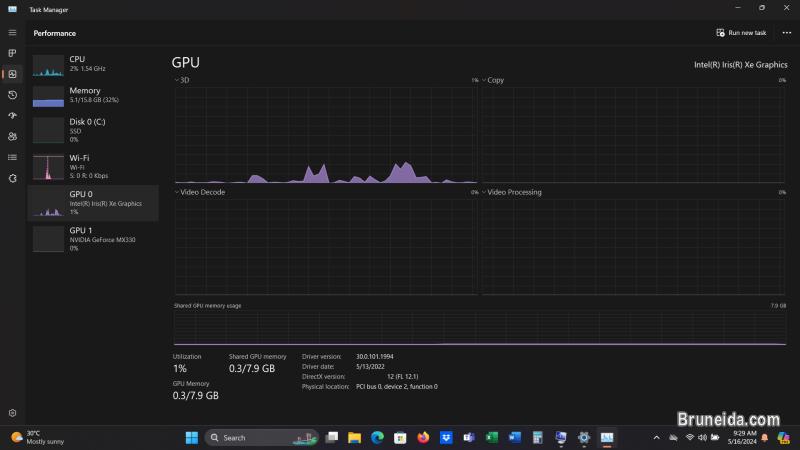Viewport: 800px width, 450px height.
Task: Open the Services page icon
Action: pyautogui.click(x=12, y=178)
